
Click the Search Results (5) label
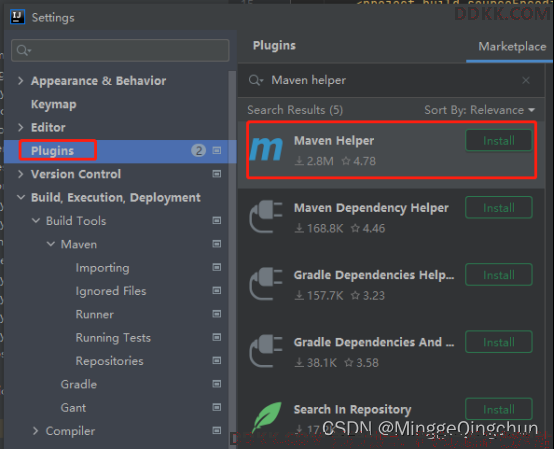[295, 110]
